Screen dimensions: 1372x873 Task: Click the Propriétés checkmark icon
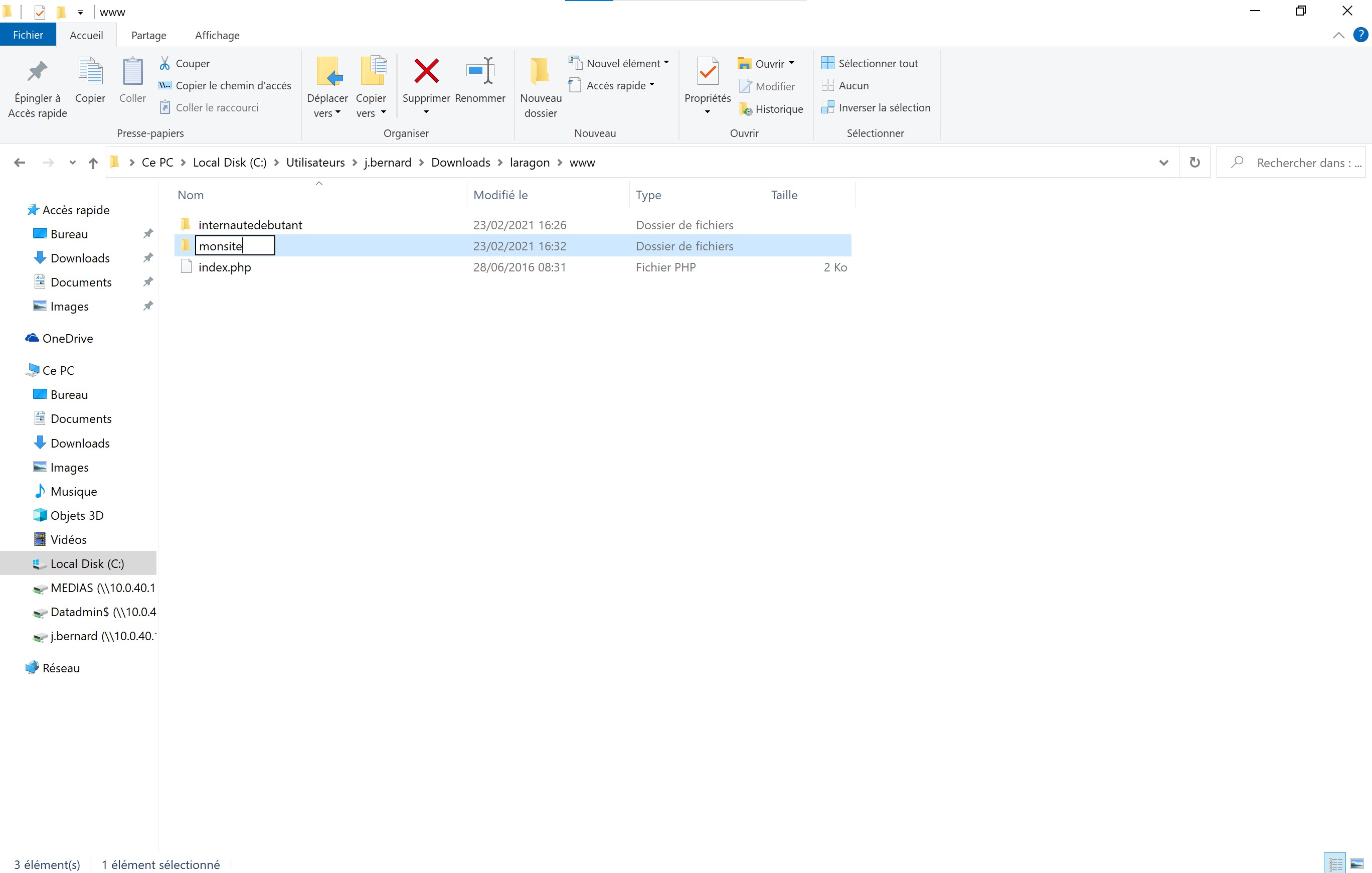coord(707,72)
